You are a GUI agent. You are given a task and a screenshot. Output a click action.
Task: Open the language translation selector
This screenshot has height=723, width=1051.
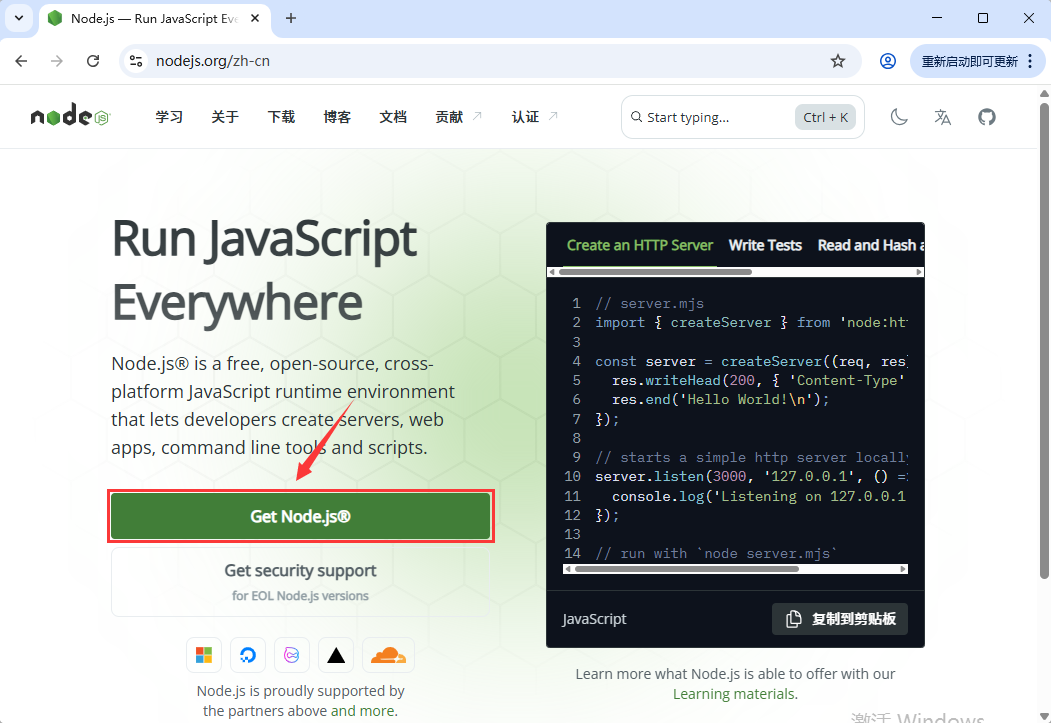tap(942, 117)
